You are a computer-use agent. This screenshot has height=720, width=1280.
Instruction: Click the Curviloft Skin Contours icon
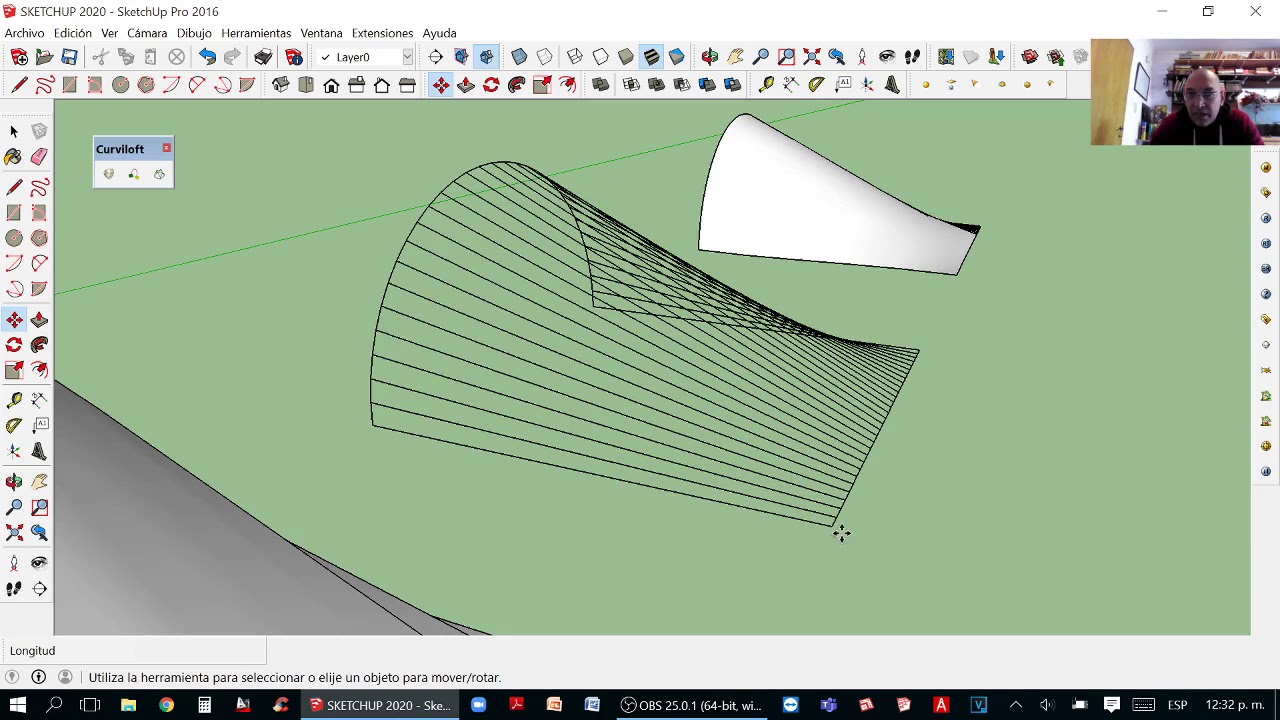tap(159, 174)
